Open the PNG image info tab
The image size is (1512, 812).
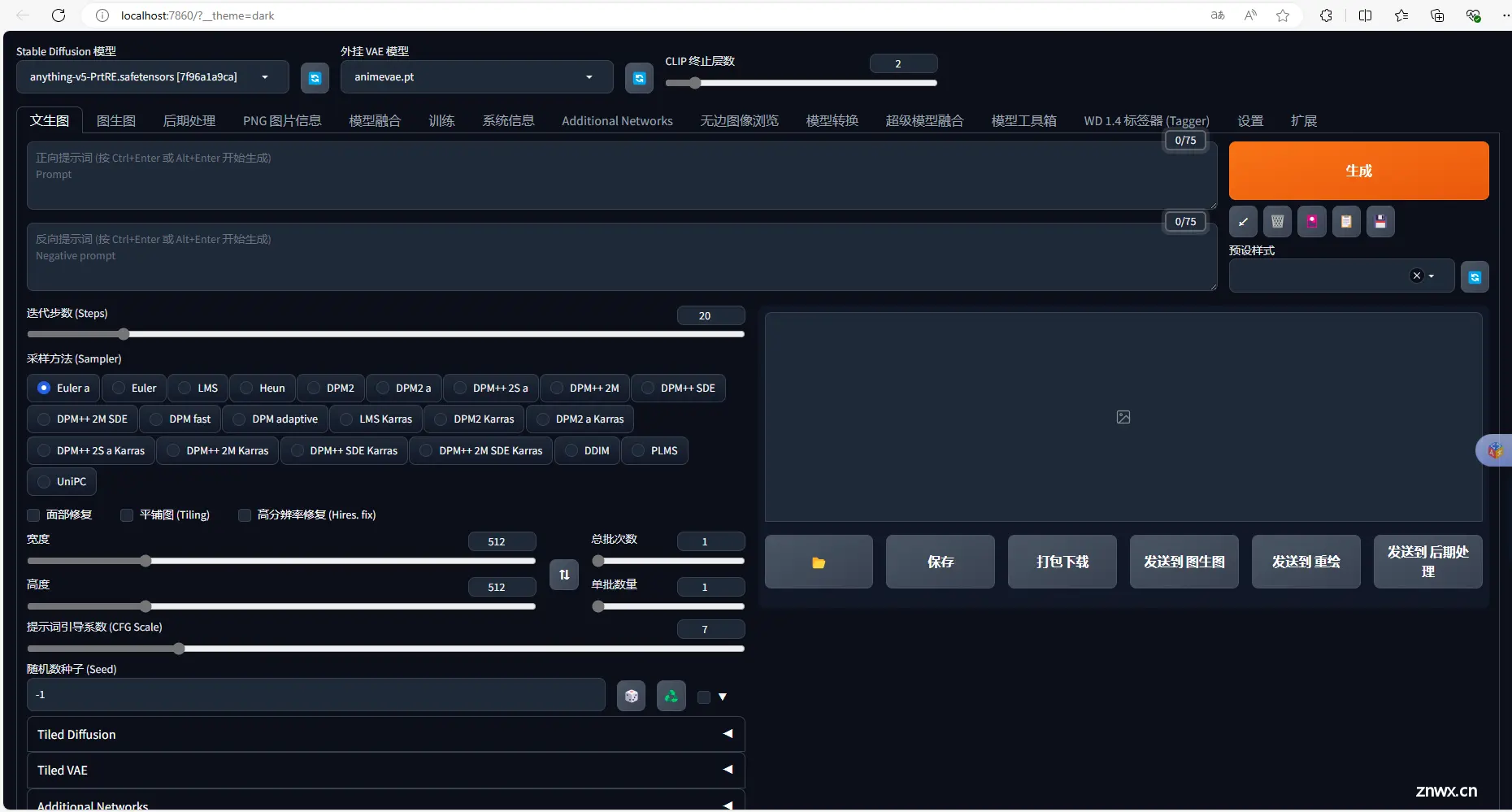(x=282, y=120)
